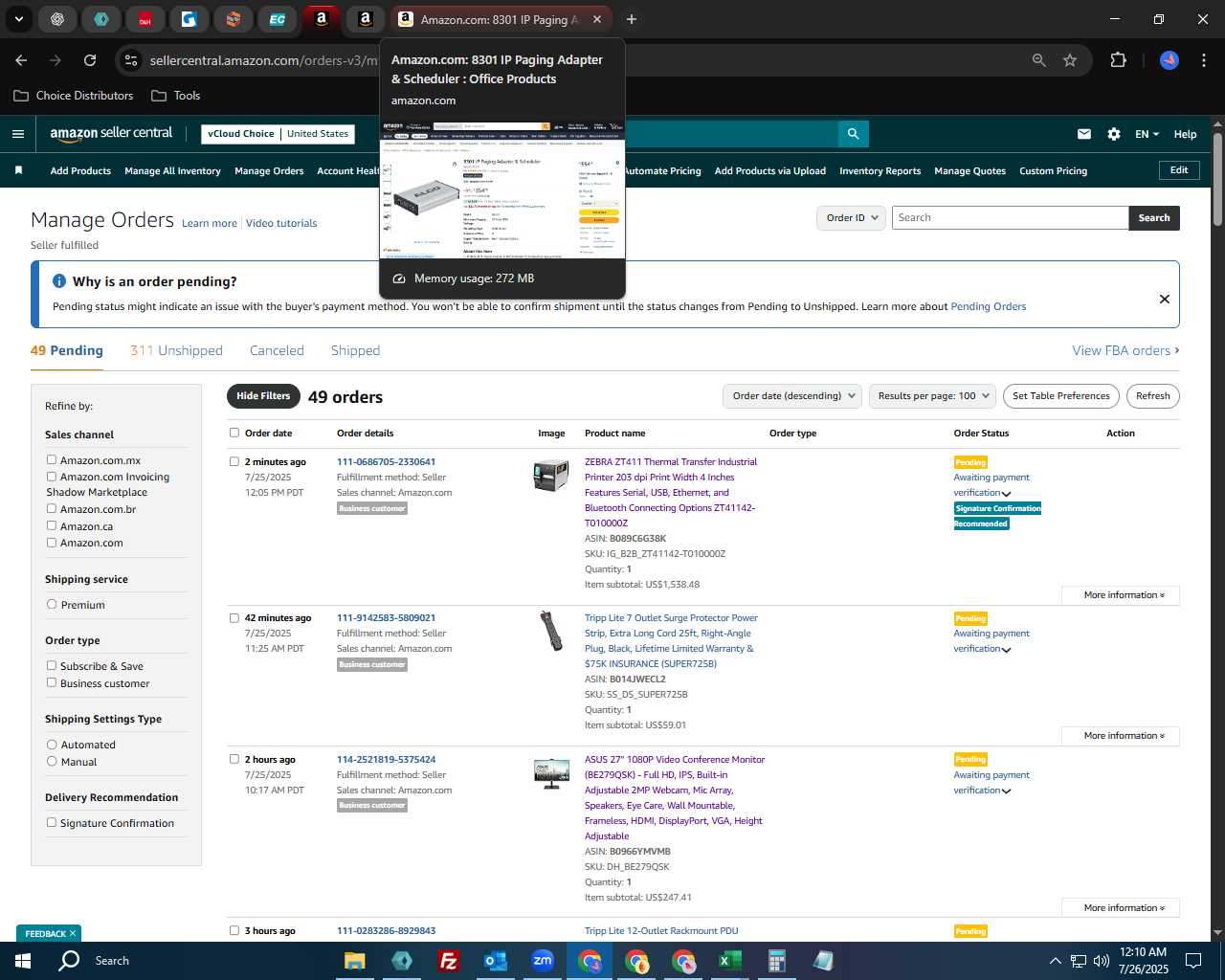Open the Seller Central hamburger menu
The width and height of the screenshot is (1225, 980).
point(17,134)
